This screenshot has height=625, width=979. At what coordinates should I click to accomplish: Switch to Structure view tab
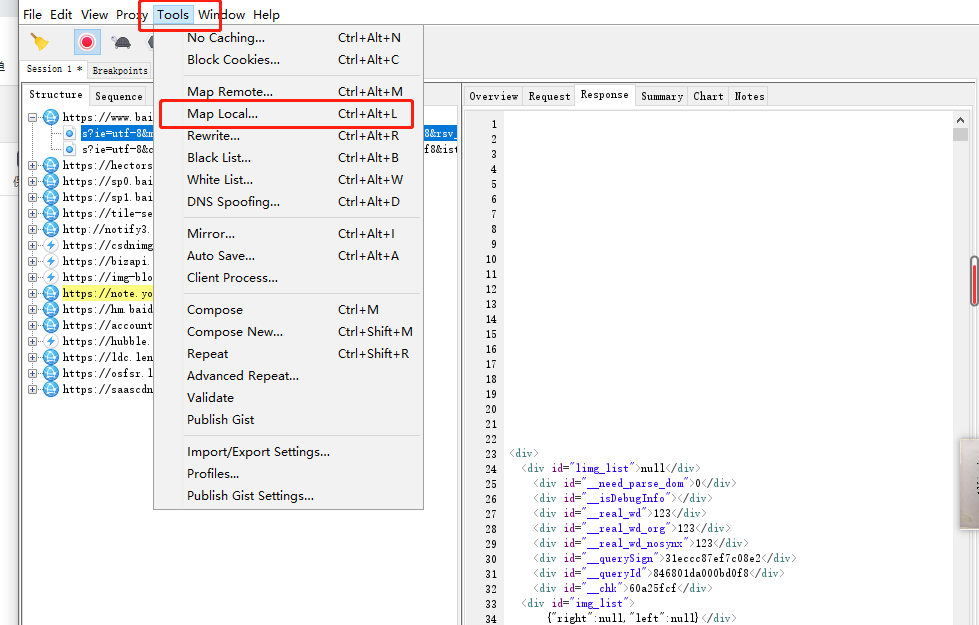(56, 94)
